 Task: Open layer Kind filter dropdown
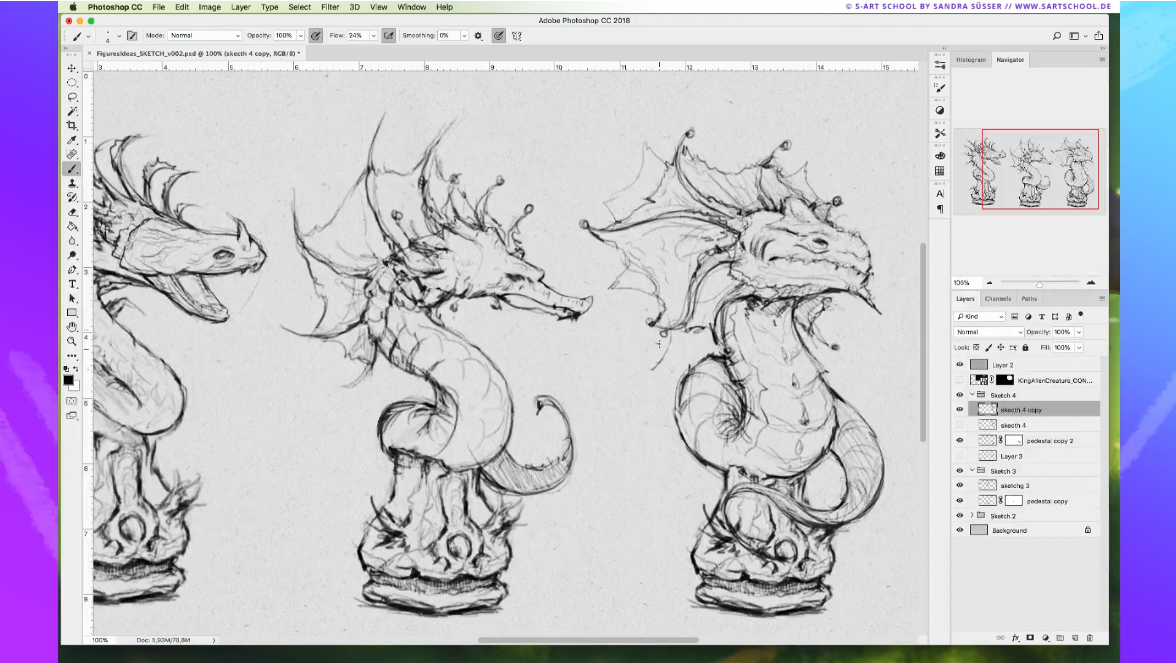tap(980, 316)
